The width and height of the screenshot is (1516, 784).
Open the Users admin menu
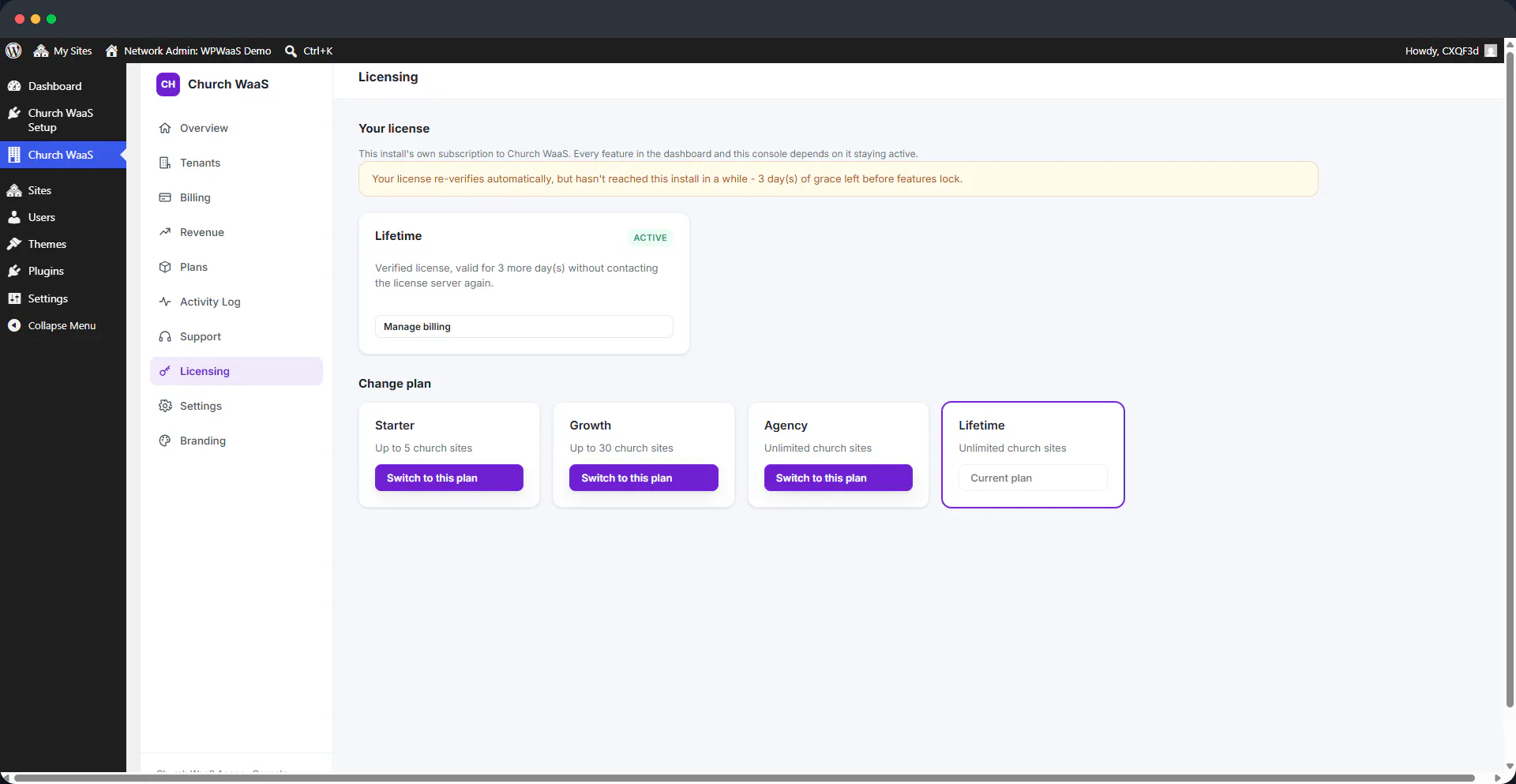(x=63, y=217)
